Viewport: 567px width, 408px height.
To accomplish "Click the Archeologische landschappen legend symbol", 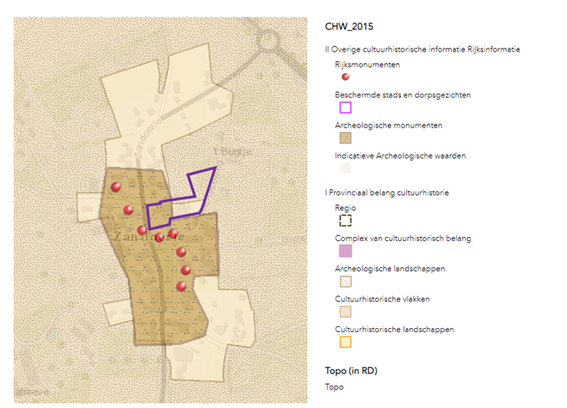I will pyautogui.click(x=345, y=281).
